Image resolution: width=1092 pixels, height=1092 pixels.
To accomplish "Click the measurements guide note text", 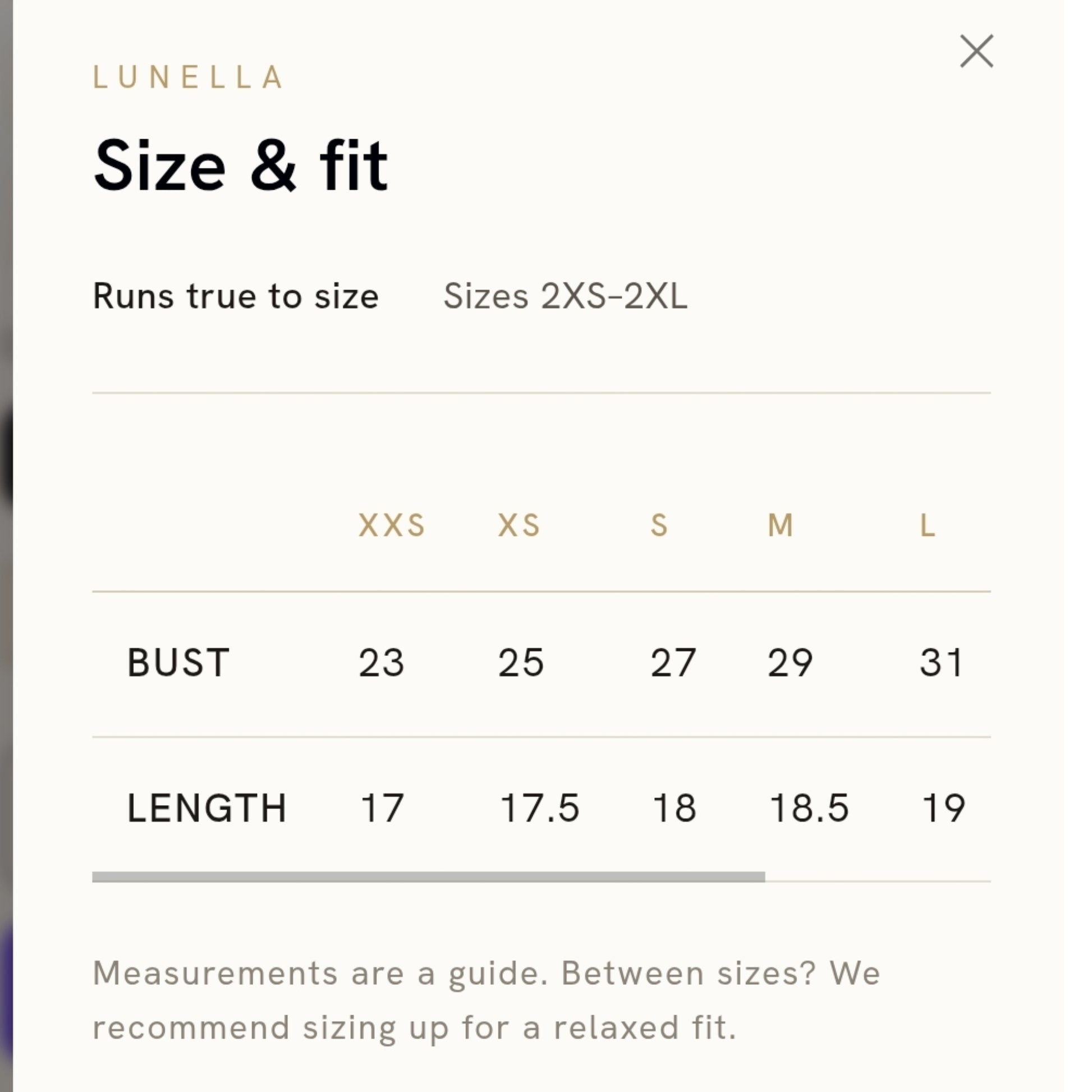I will pos(487,1000).
